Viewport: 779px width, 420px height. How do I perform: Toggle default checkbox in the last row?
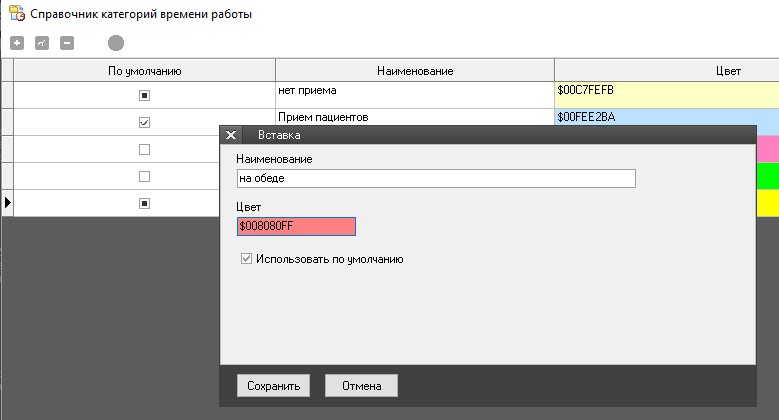click(144, 203)
